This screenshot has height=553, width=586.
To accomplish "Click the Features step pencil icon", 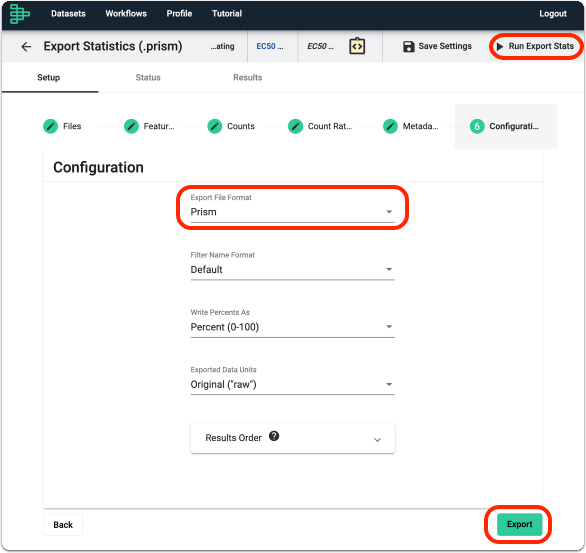I will pyautogui.click(x=131, y=126).
